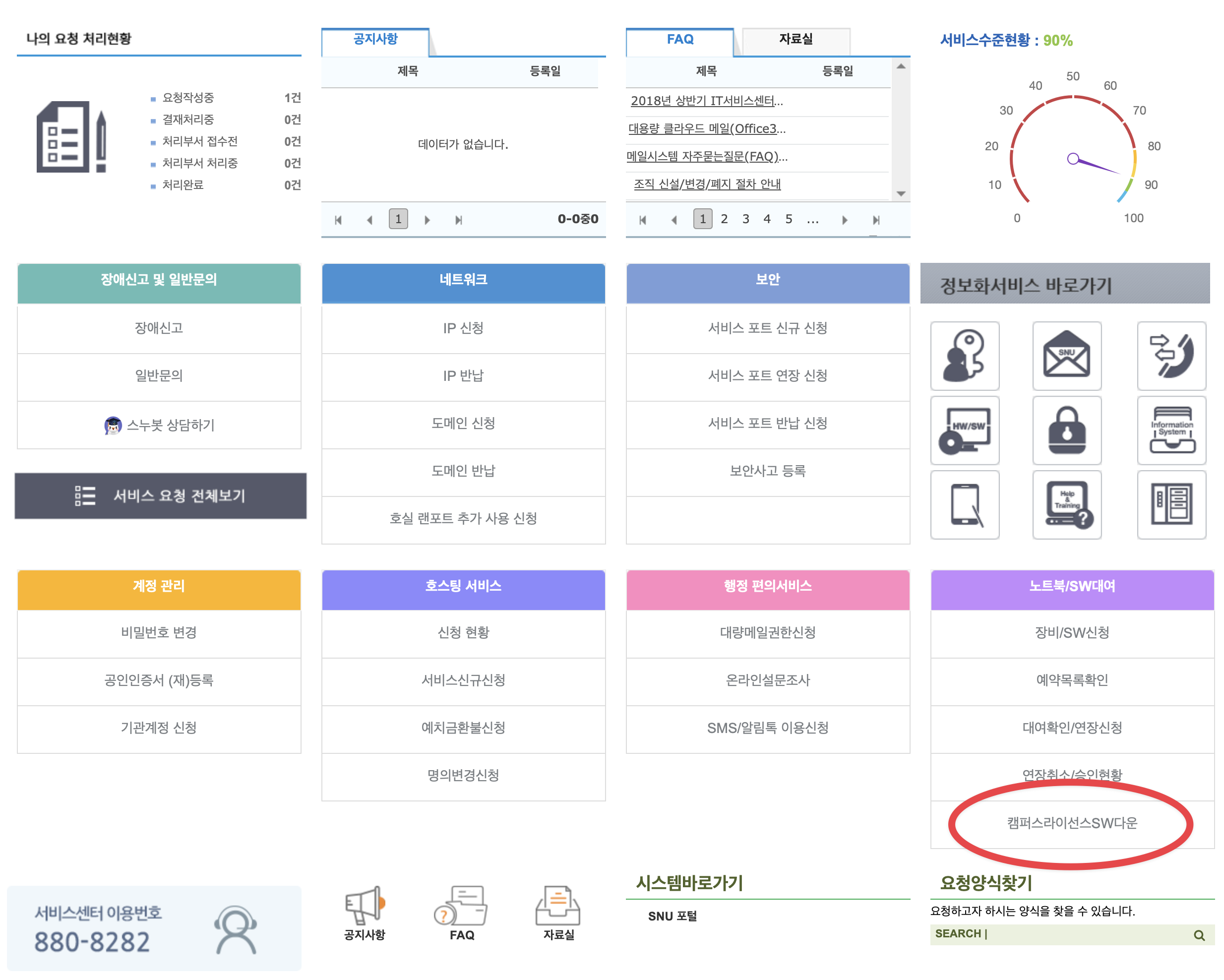Click the 자료실 inbox tray icon
Viewport: 1224px width, 980px height.
pyautogui.click(x=558, y=905)
